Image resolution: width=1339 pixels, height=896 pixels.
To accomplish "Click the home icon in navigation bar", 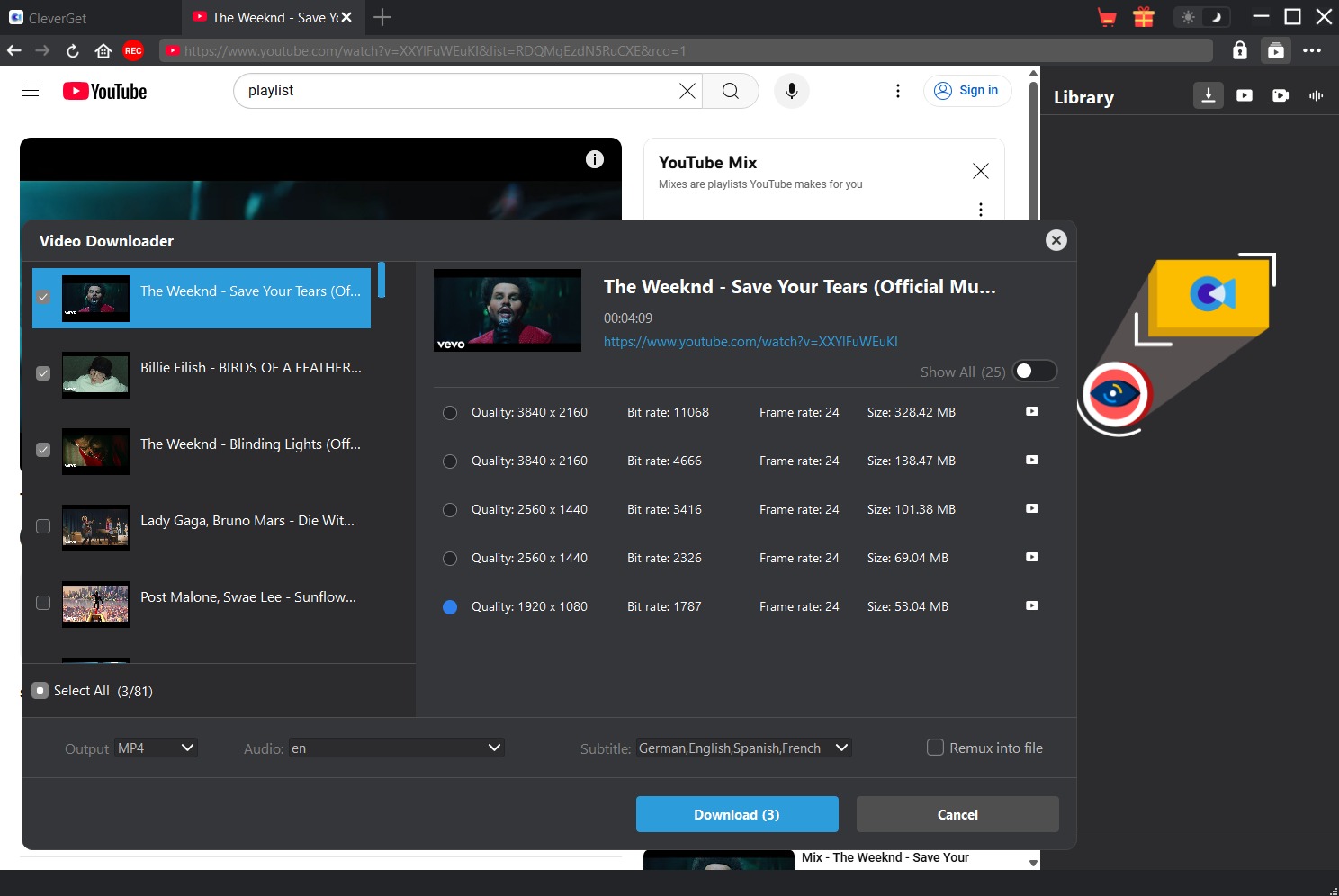I will pyautogui.click(x=103, y=50).
